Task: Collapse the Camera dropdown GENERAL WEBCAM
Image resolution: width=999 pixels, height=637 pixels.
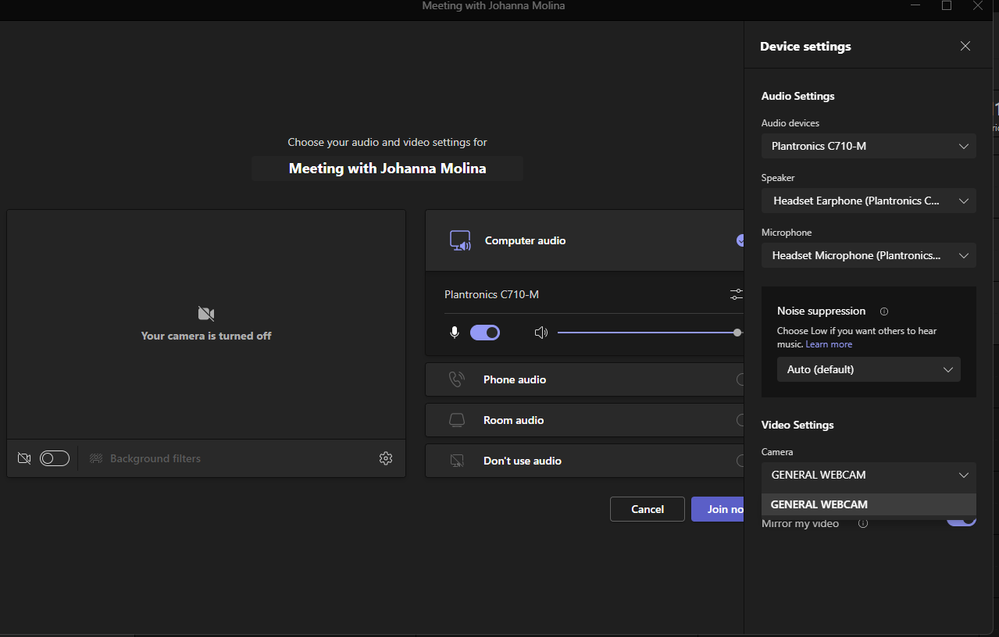Action: [x=868, y=475]
